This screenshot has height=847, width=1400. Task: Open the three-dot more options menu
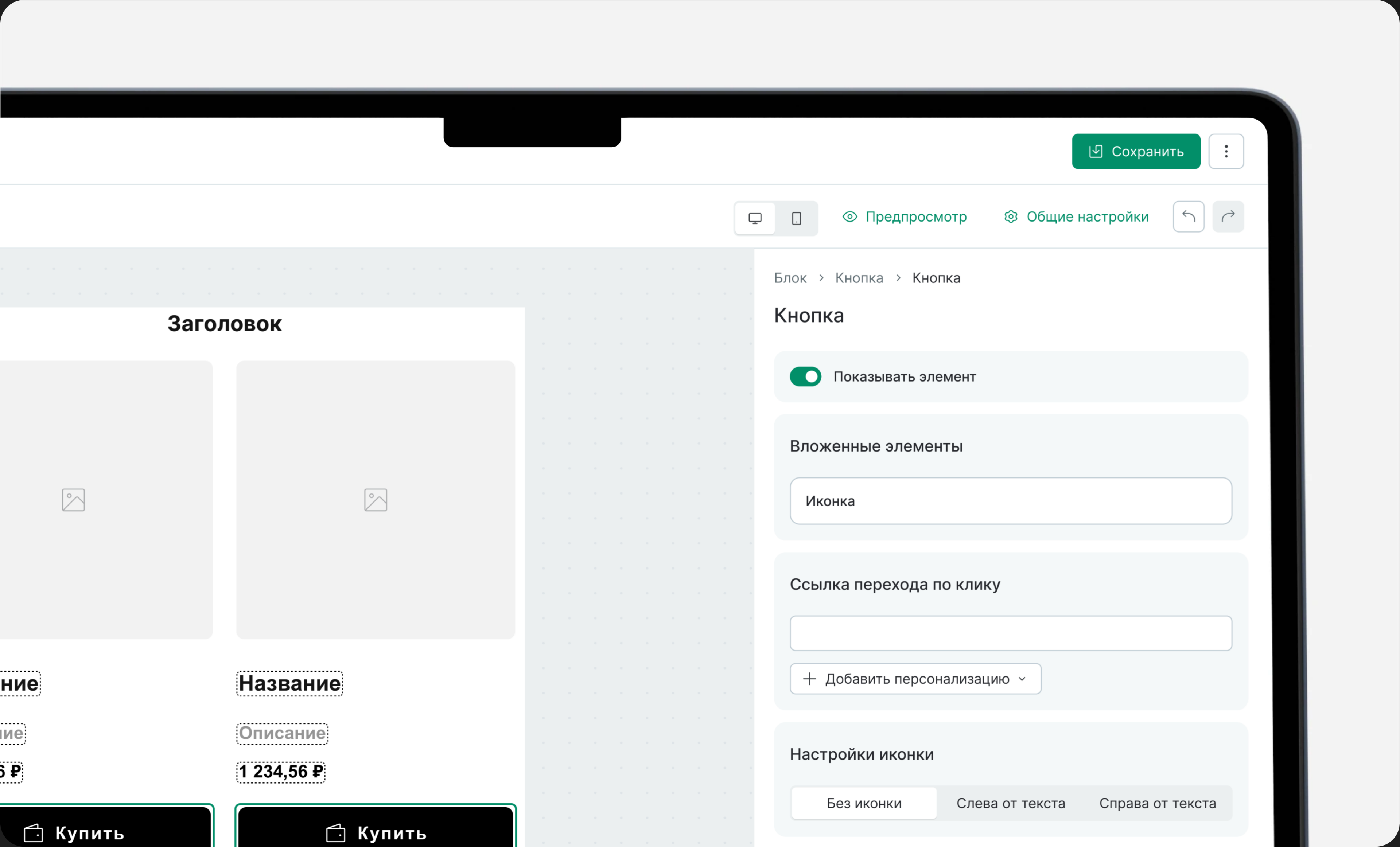point(1226,151)
